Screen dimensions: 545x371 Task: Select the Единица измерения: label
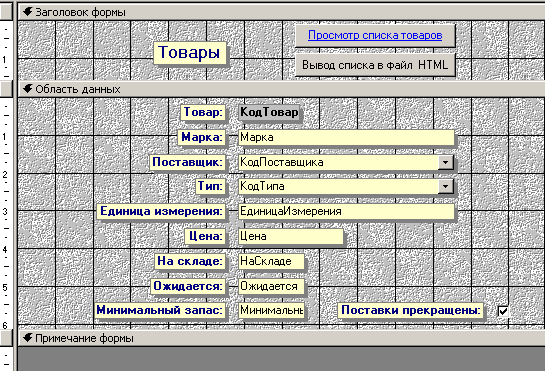tap(161, 211)
